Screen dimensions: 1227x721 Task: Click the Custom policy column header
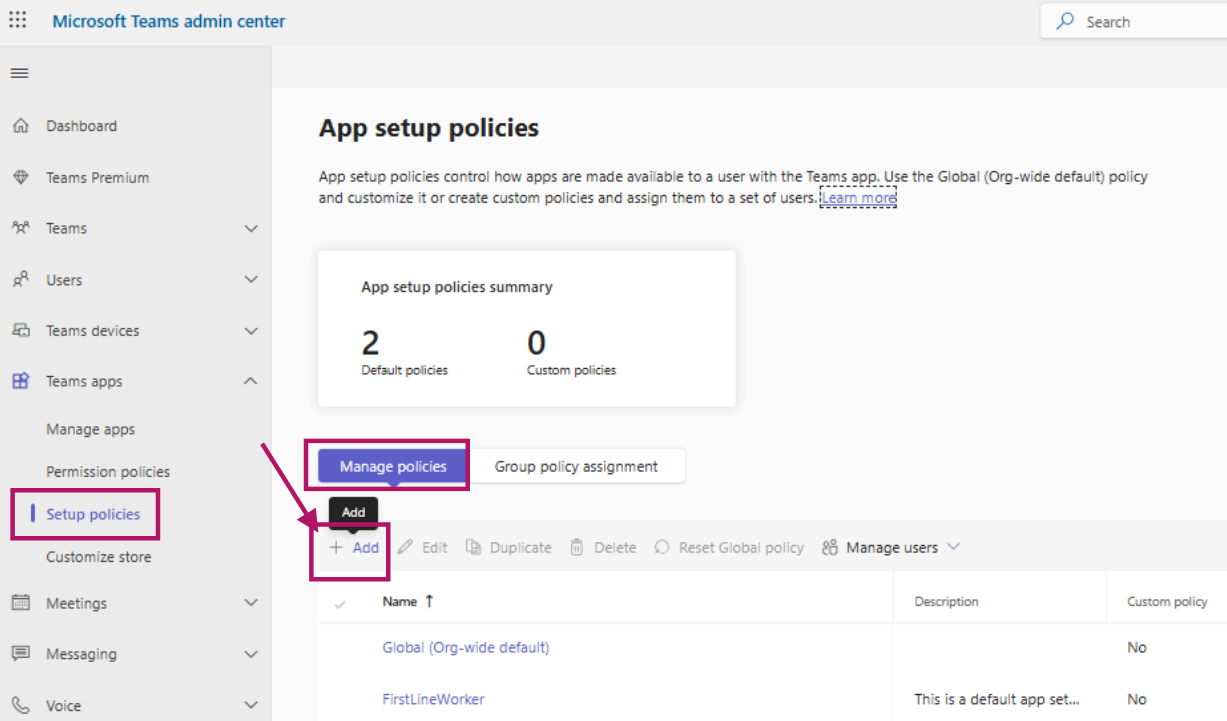(1167, 601)
